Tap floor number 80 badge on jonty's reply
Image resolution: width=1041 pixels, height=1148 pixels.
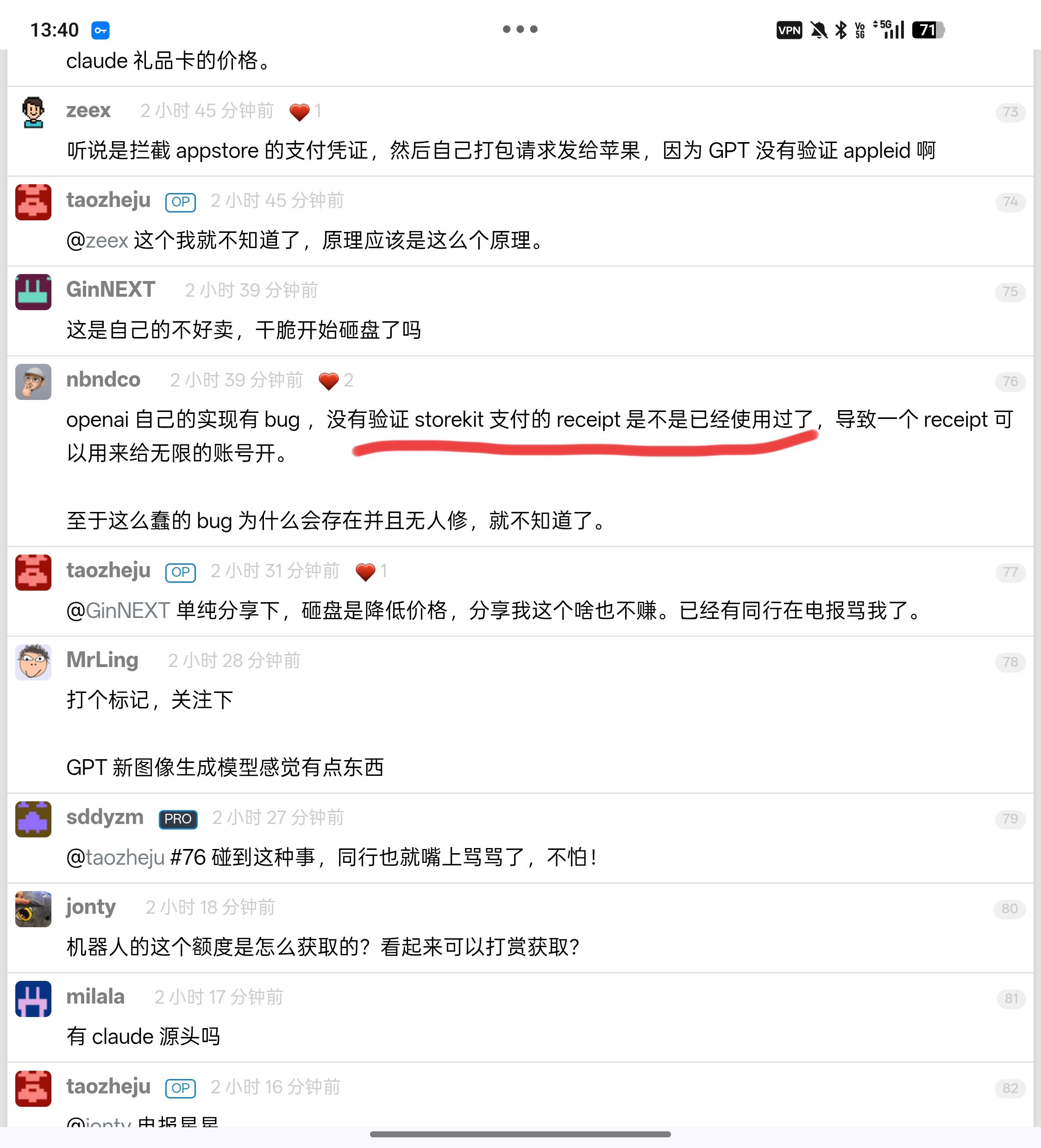tap(1010, 908)
